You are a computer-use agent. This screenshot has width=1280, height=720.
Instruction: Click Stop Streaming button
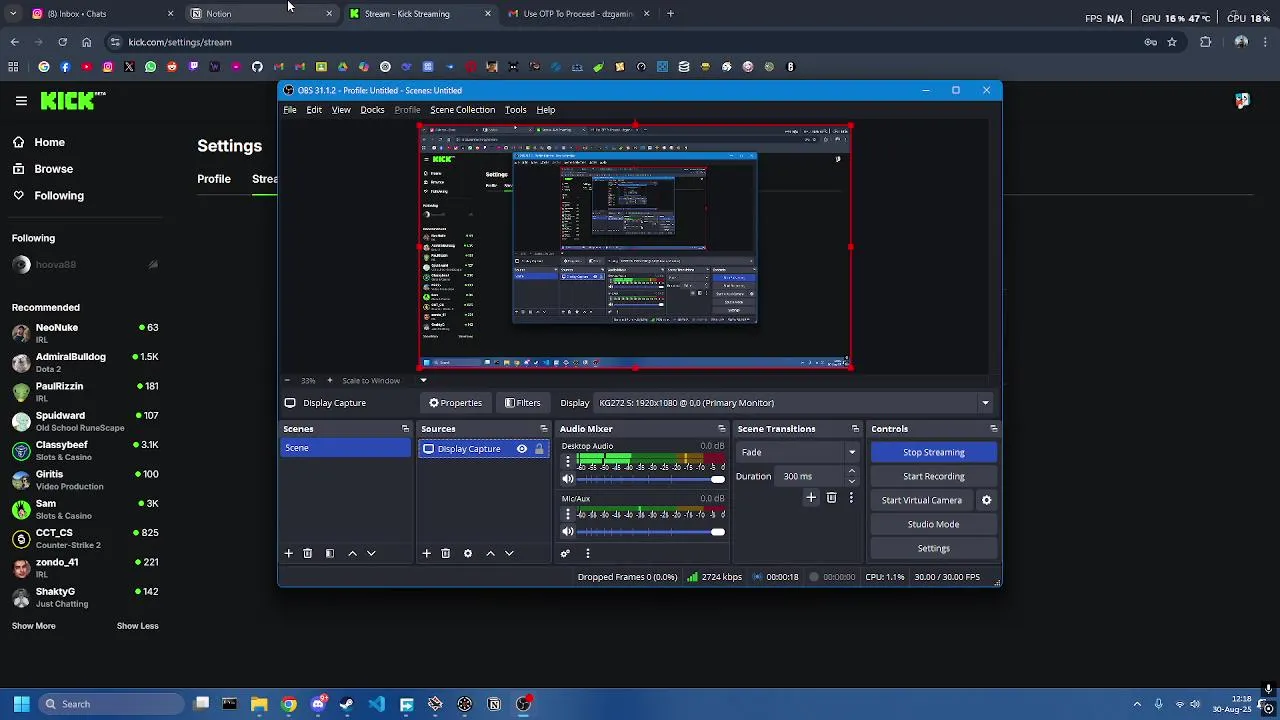[933, 452]
